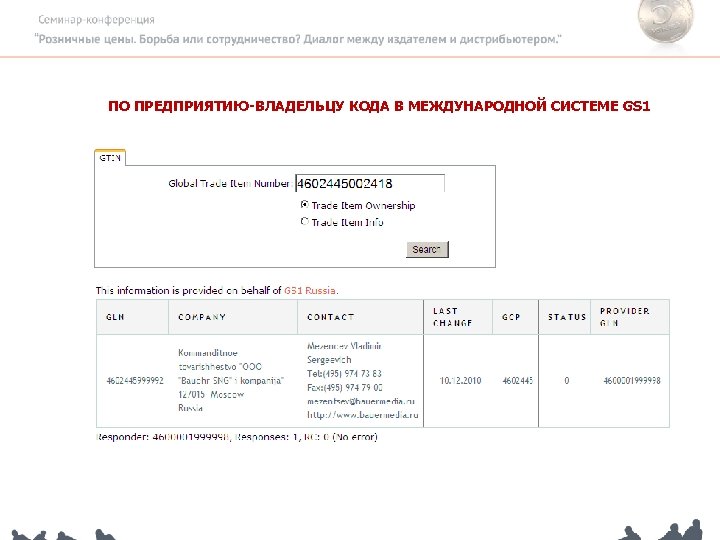Screen dimensions: 720x540
Task: Click the GCP column header
Action: pyautogui.click(x=515, y=317)
